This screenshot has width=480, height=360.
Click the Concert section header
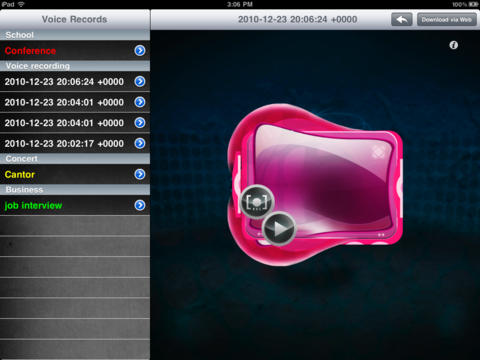[x=75, y=159]
